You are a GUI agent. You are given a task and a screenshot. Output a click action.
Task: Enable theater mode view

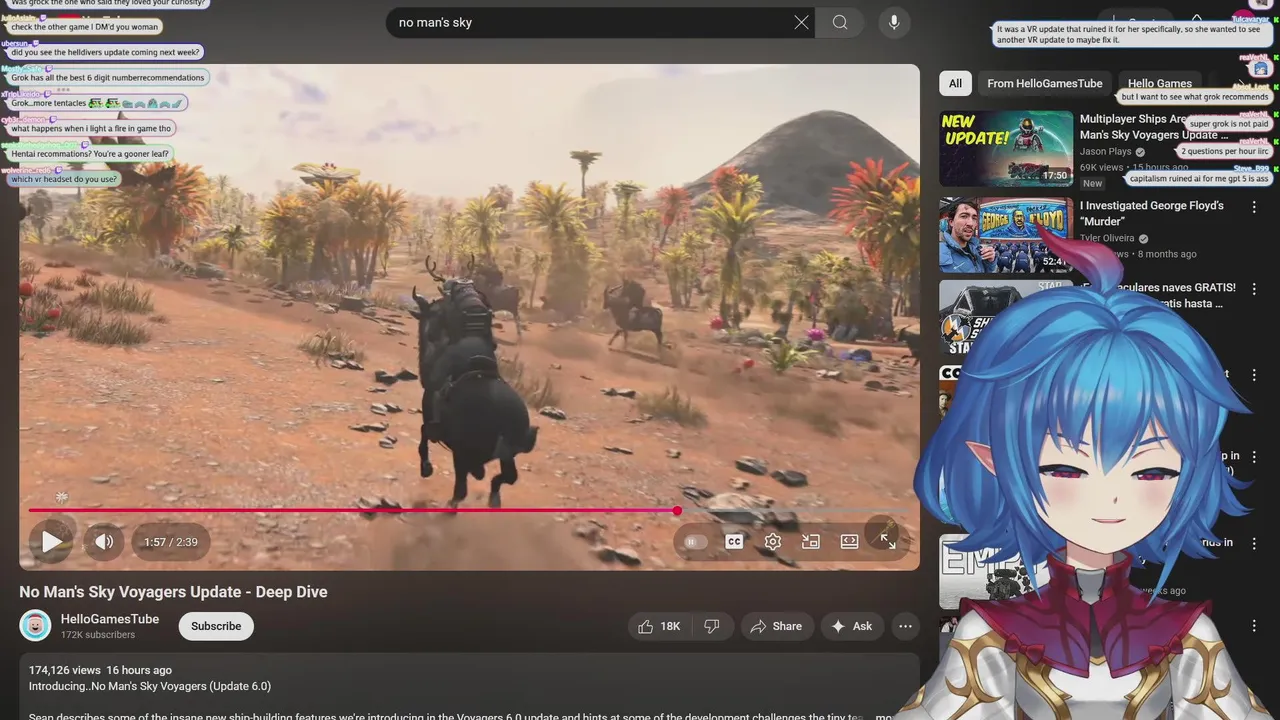849,542
